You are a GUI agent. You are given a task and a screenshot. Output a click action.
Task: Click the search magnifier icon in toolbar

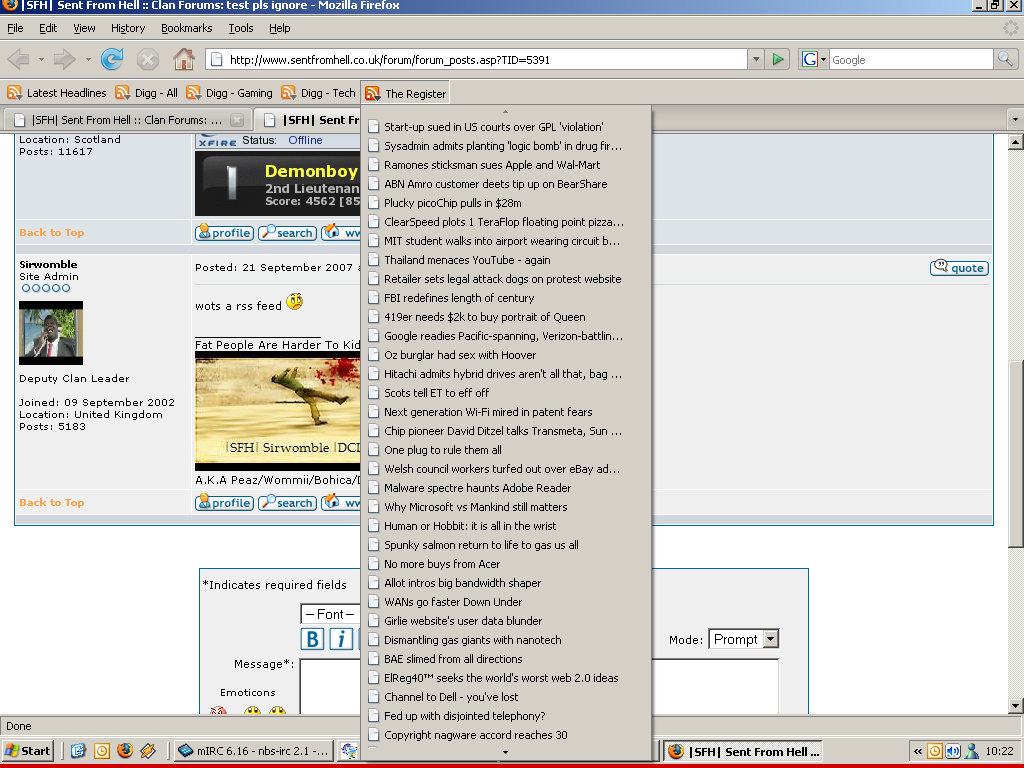pos(1005,60)
